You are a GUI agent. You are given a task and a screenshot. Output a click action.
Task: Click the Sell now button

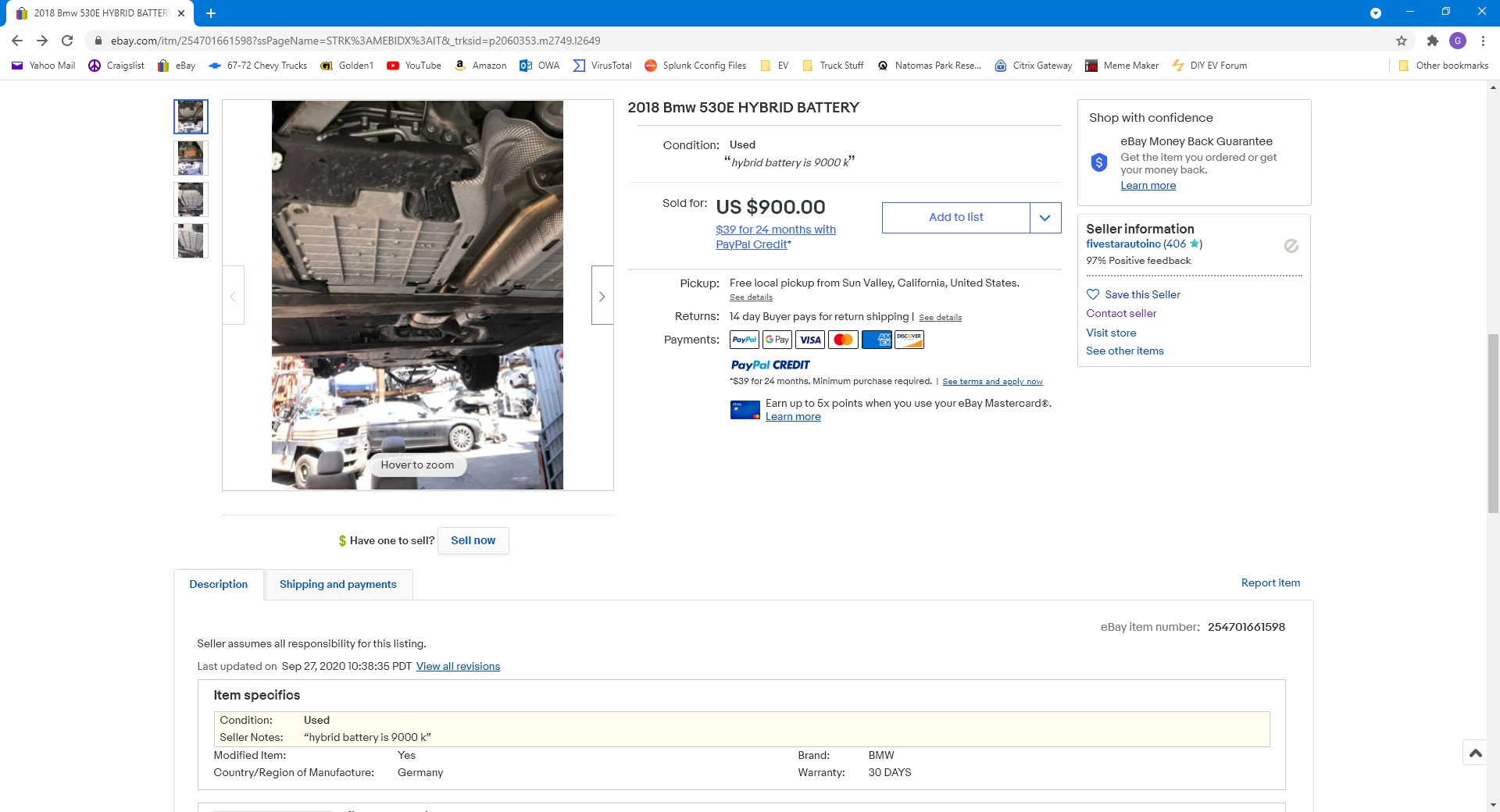(x=473, y=540)
